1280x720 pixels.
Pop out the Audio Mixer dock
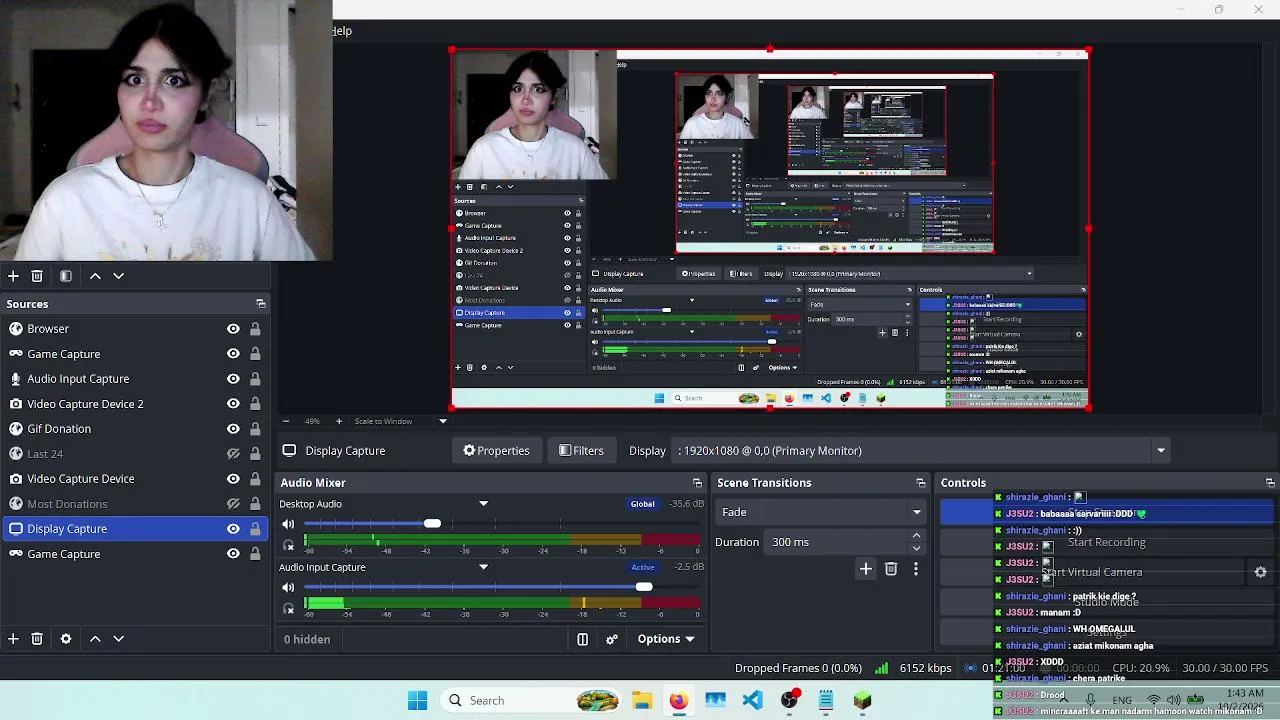coord(697,483)
